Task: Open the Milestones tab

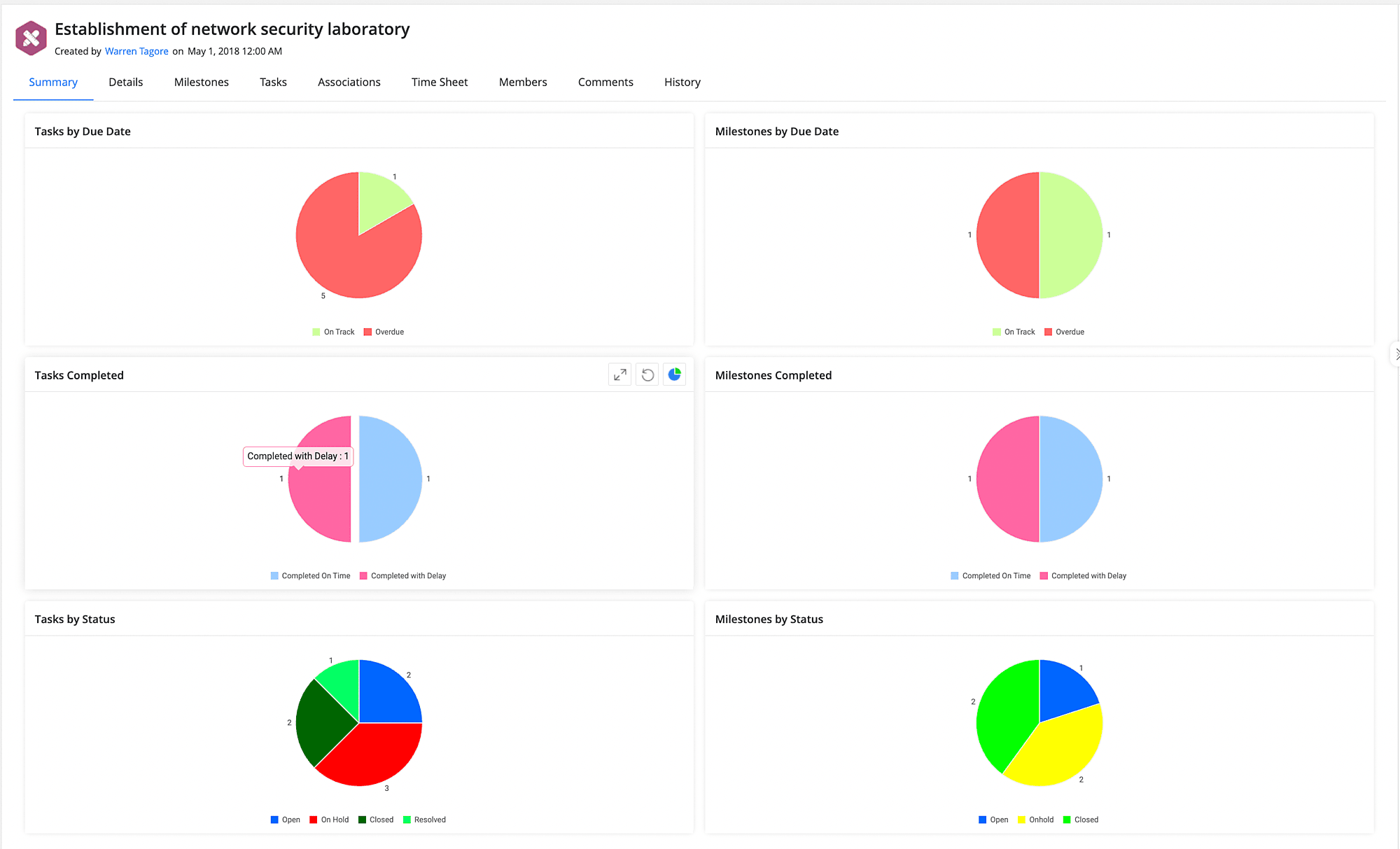Action: coord(201,82)
